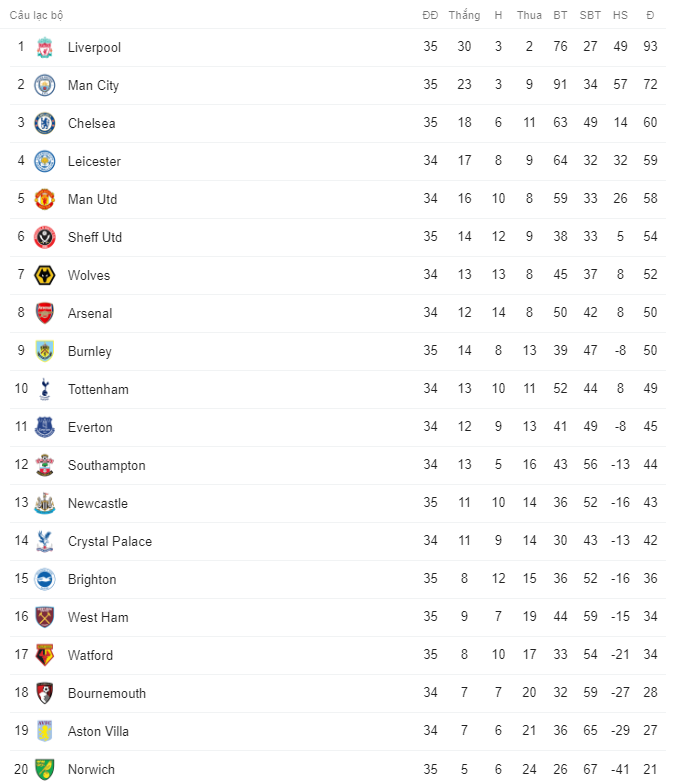Click the Wolves logo icon
The height and width of the screenshot is (784, 678).
click(x=44, y=275)
